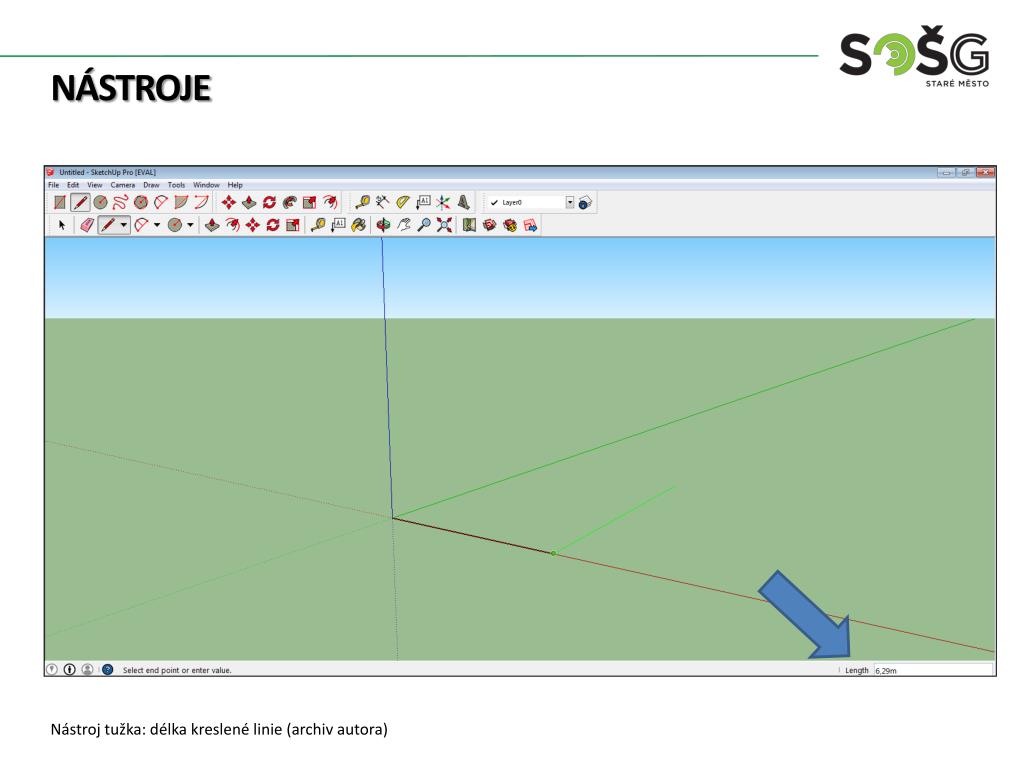Expand the Arc tool dropdown arrow
The height and width of the screenshot is (768, 1024).
click(x=157, y=225)
